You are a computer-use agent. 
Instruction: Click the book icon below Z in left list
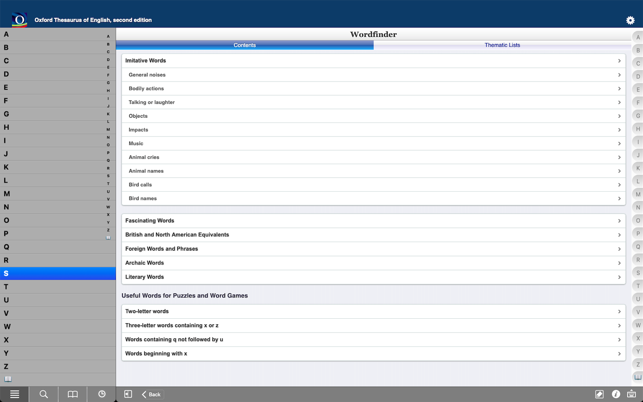(8, 379)
